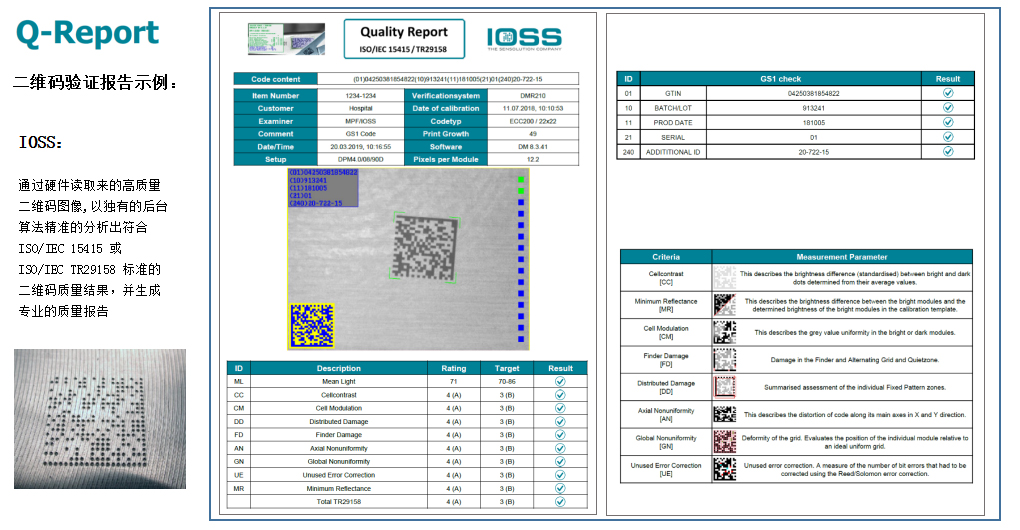Viewport: 1020px width, 530px height.
Task: Click the SERIAL row result checkmark
Action: [948, 137]
